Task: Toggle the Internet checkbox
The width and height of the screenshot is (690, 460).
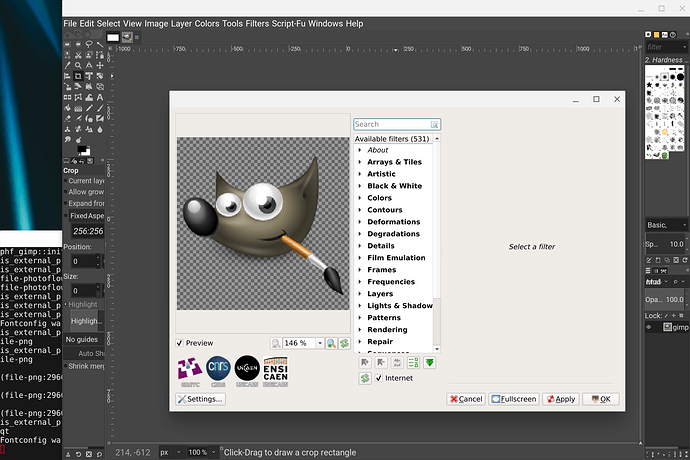Action: pyautogui.click(x=378, y=378)
